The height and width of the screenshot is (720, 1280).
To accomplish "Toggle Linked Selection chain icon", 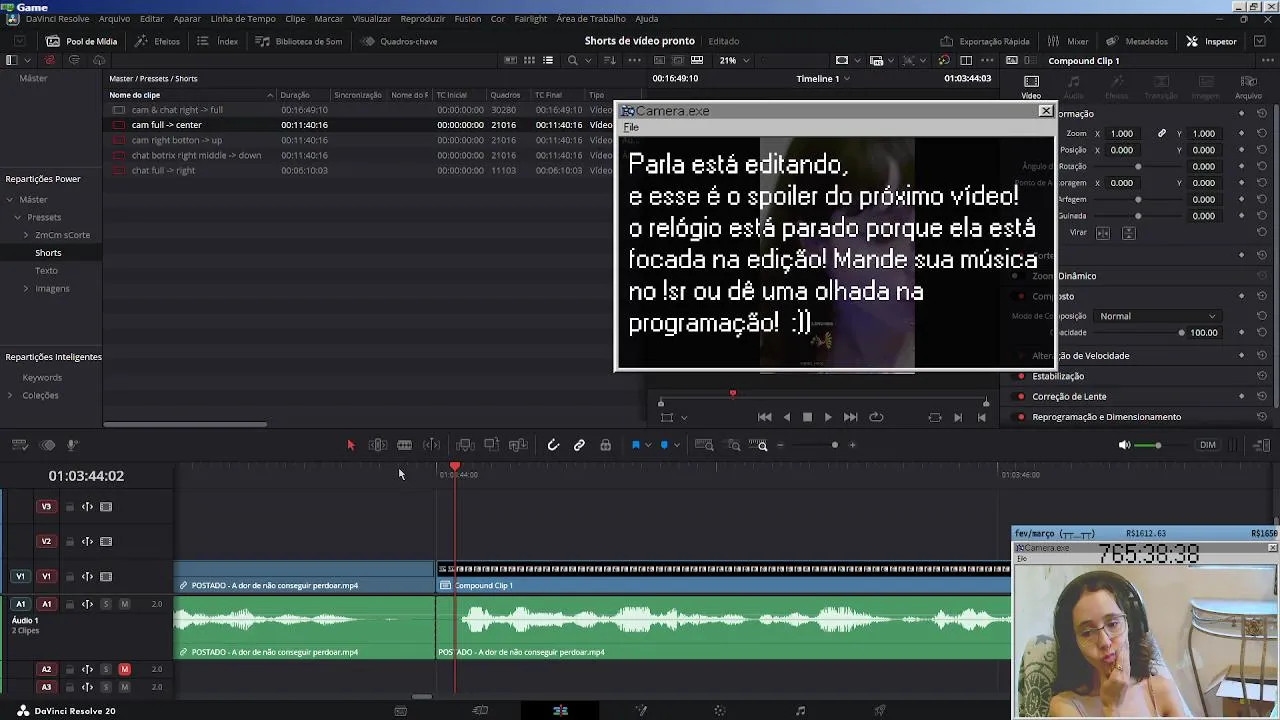I will 579,445.
